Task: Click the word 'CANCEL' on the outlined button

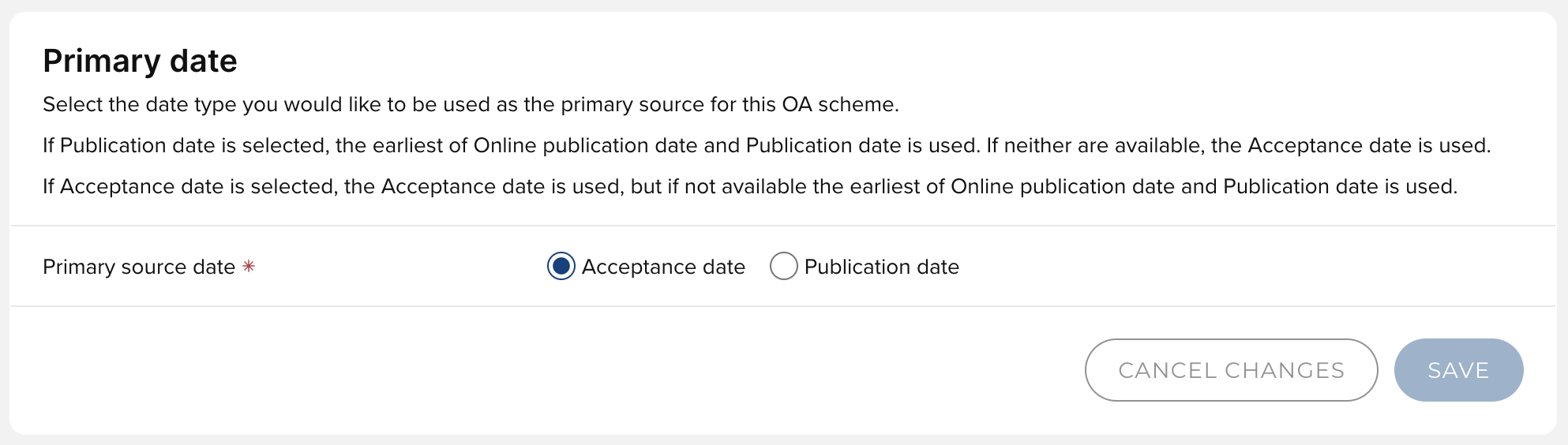Action: click(1167, 371)
